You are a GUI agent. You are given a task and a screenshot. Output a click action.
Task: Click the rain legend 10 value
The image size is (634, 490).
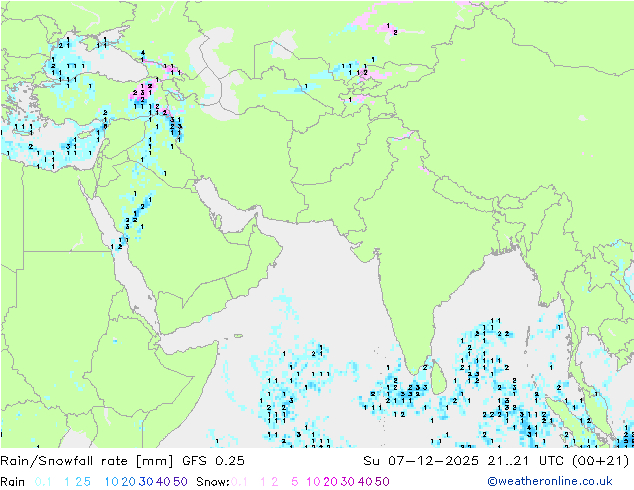coord(112,482)
